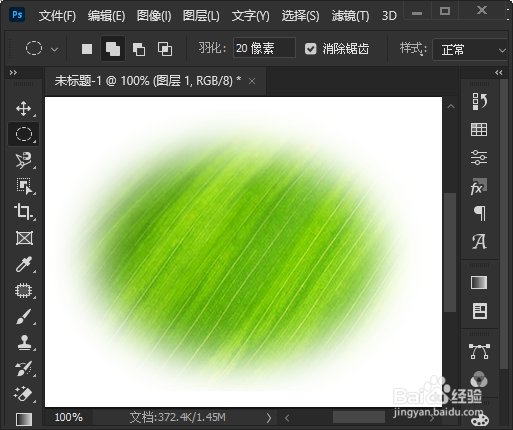Select the Eraser tool
The height and width of the screenshot is (430, 513).
(x=23, y=394)
